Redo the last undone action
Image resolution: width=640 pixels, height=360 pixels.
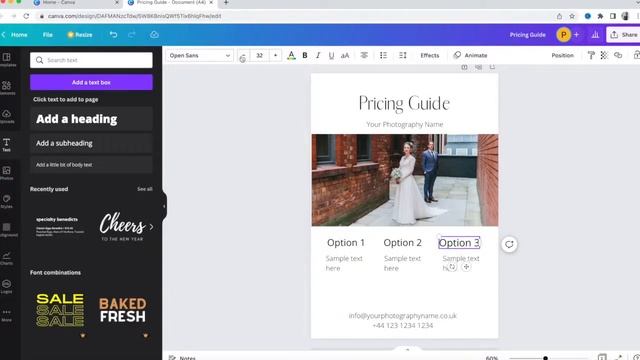coord(131,35)
